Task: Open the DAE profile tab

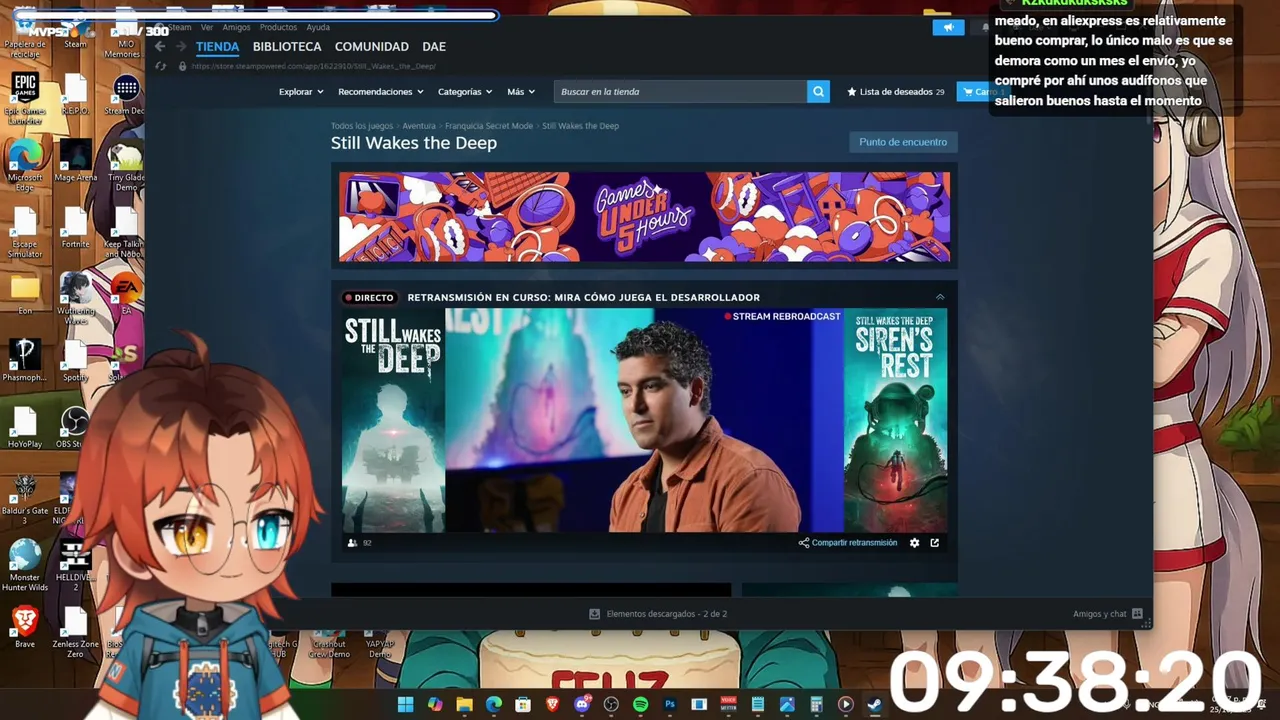Action: tap(434, 46)
